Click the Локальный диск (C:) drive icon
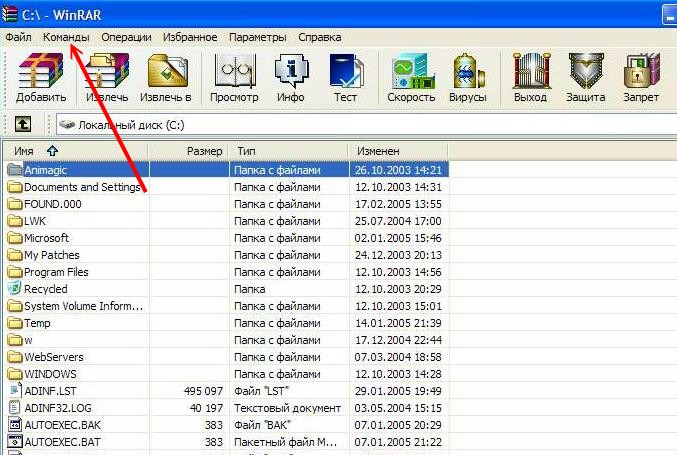The height and width of the screenshot is (455, 677). 67,125
